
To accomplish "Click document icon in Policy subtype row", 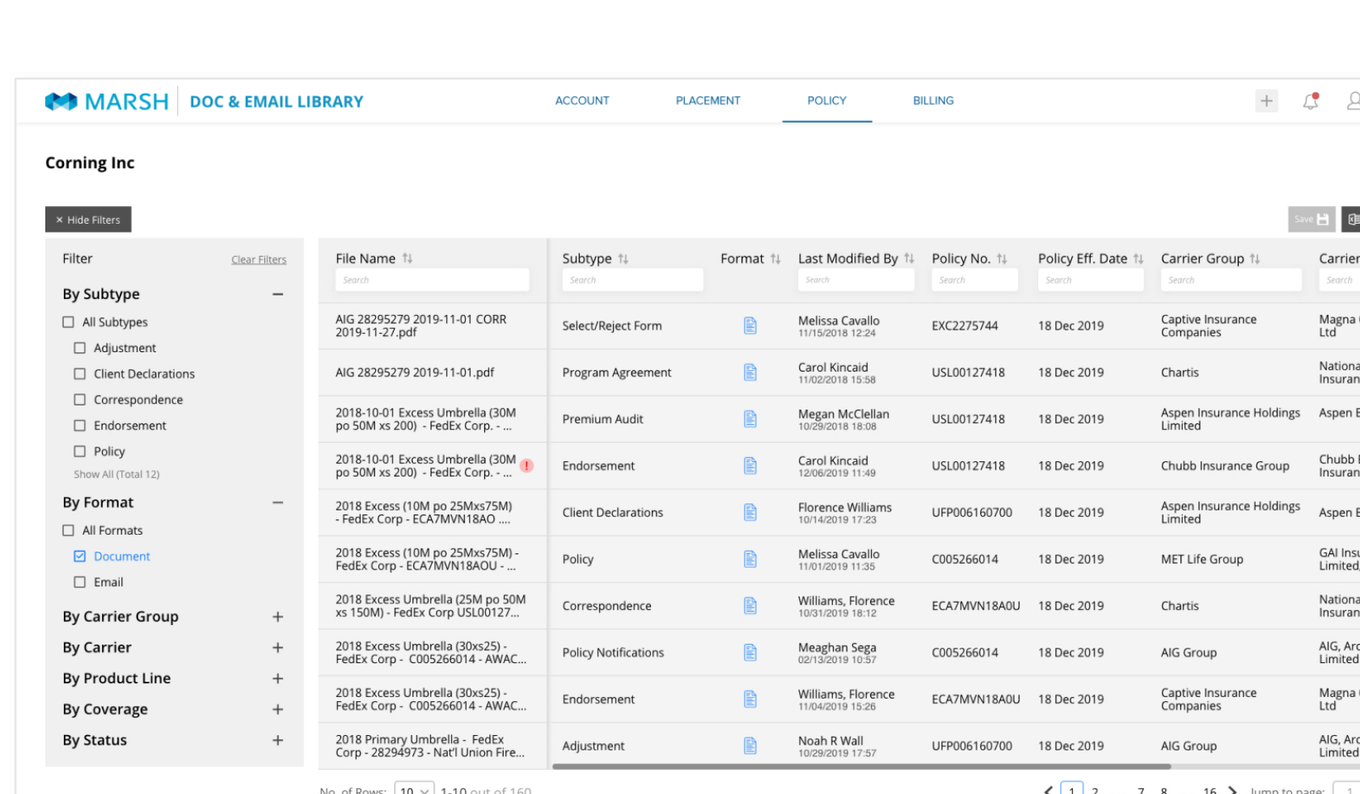I will 750,559.
